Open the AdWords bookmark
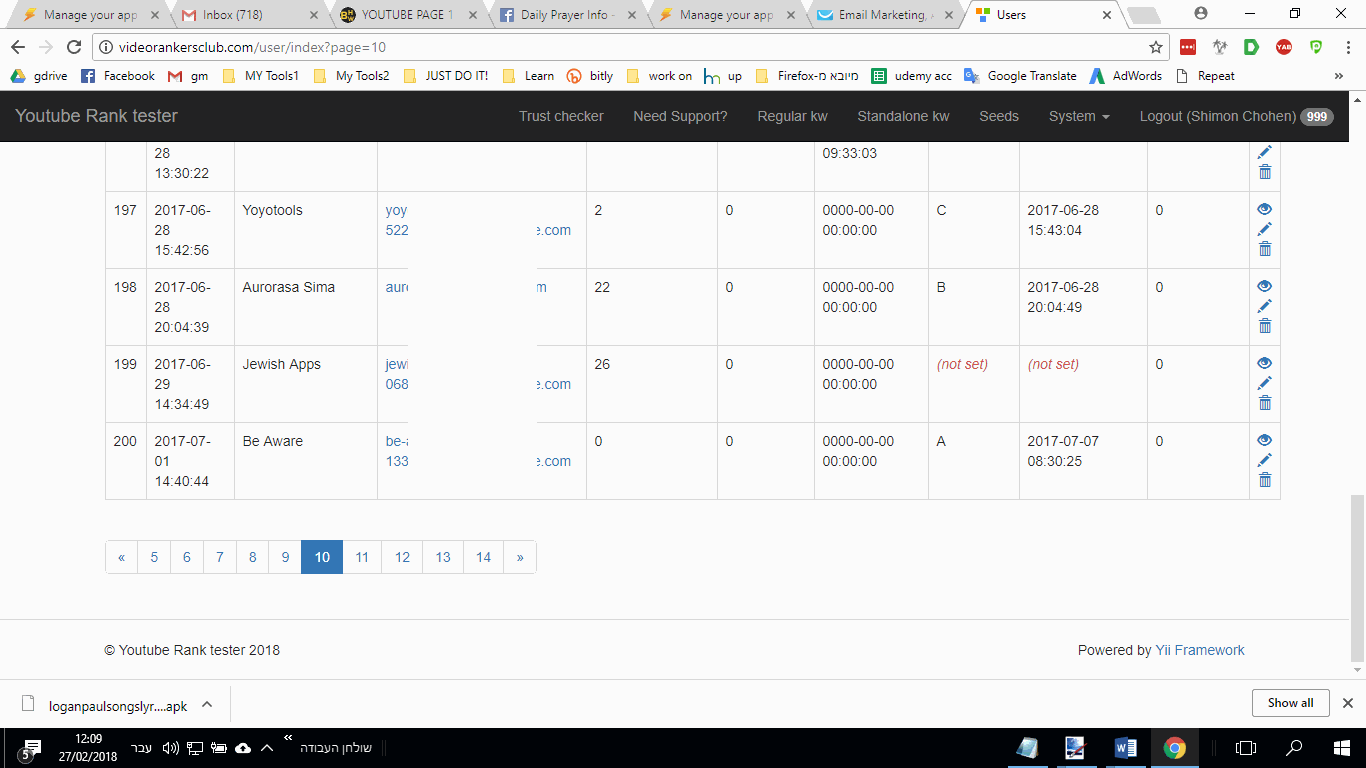The height and width of the screenshot is (768, 1366). pyautogui.click(x=1126, y=76)
